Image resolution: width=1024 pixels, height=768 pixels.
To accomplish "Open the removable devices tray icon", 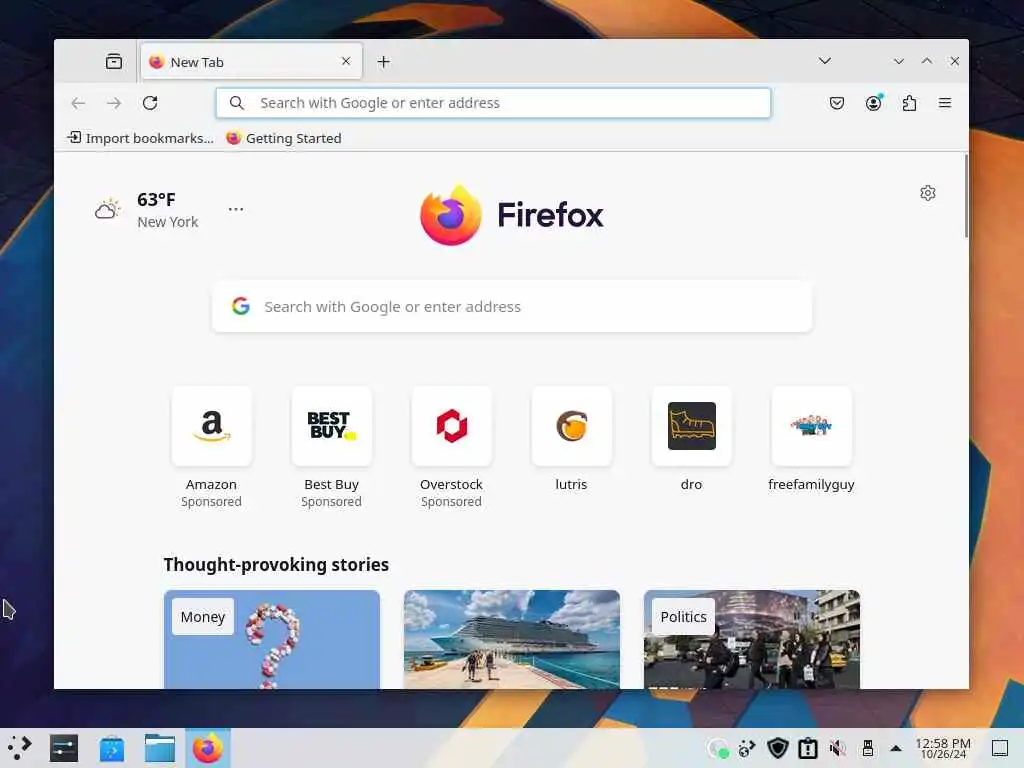I will click(868, 748).
